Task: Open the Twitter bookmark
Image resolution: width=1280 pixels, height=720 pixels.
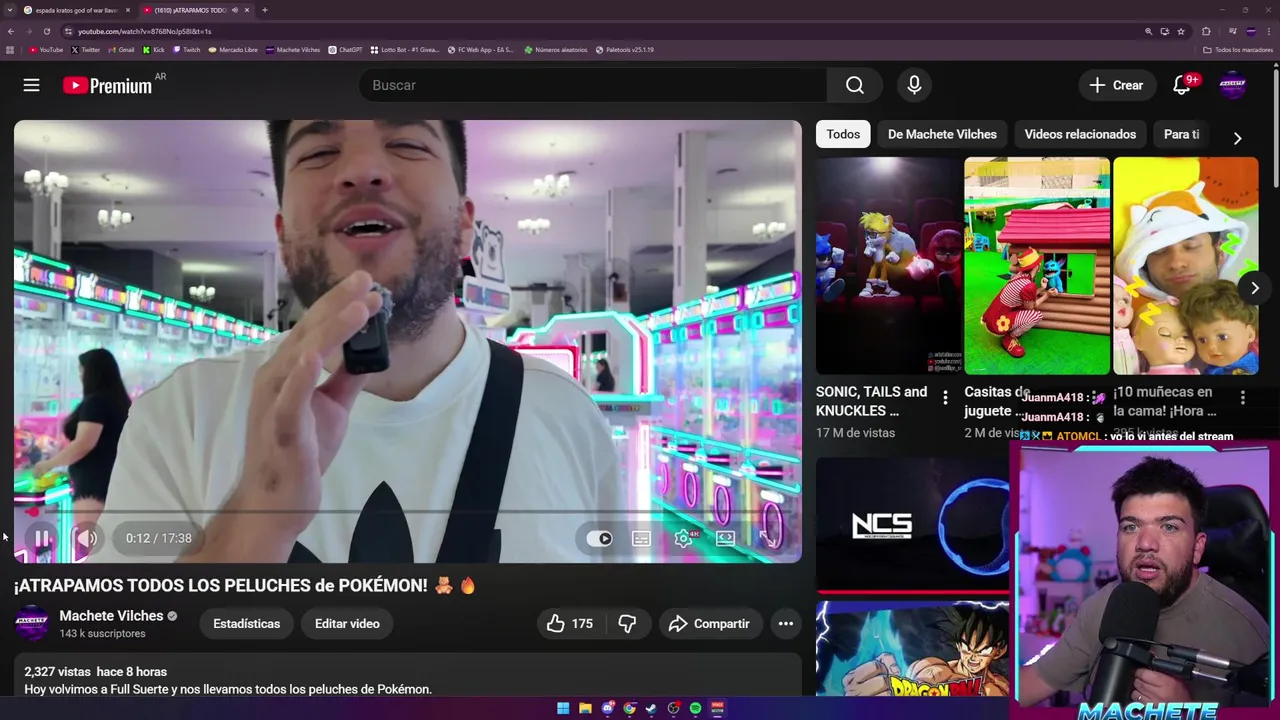Action: [85, 49]
